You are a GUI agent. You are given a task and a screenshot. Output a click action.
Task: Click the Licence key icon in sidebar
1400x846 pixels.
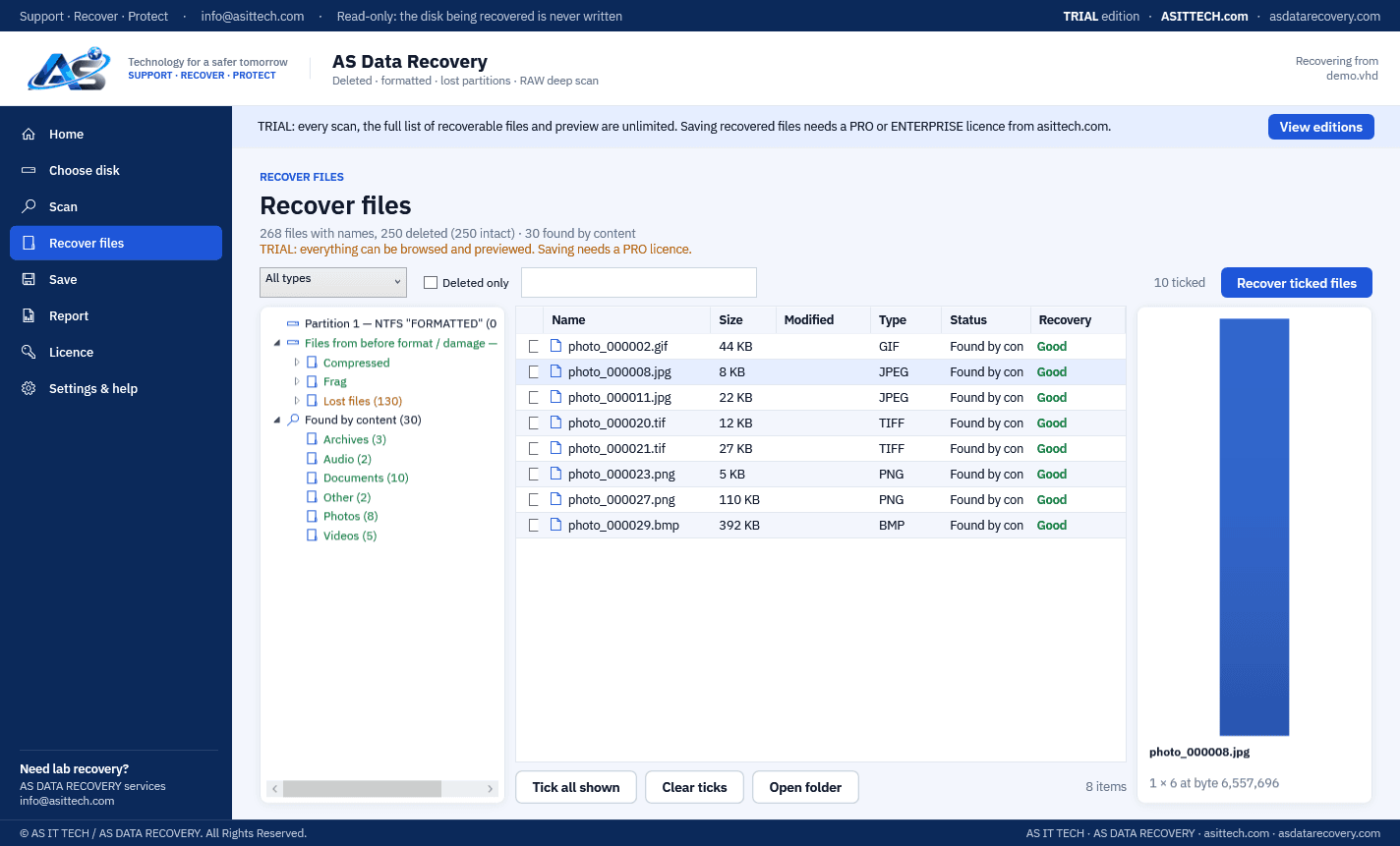[x=29, y=353]
